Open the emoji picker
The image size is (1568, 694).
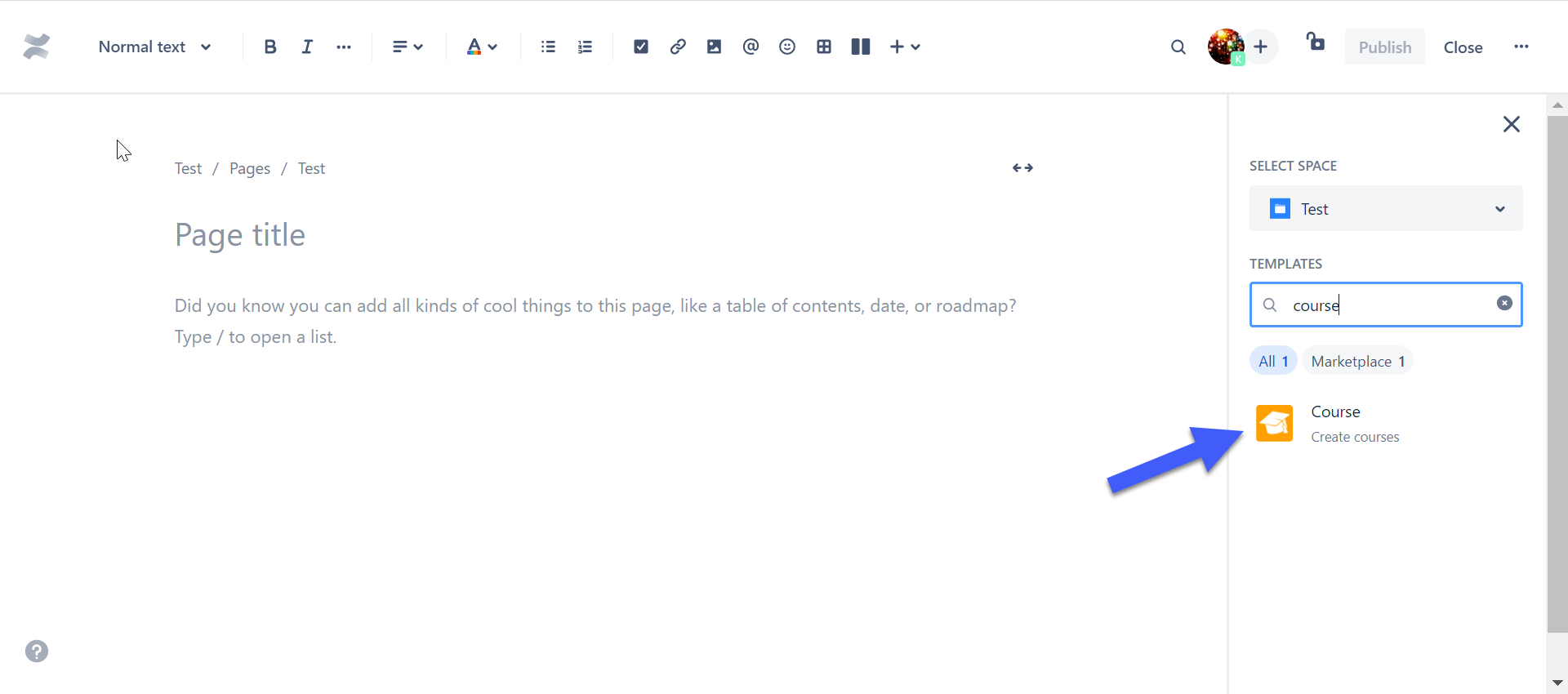(787, 47)
